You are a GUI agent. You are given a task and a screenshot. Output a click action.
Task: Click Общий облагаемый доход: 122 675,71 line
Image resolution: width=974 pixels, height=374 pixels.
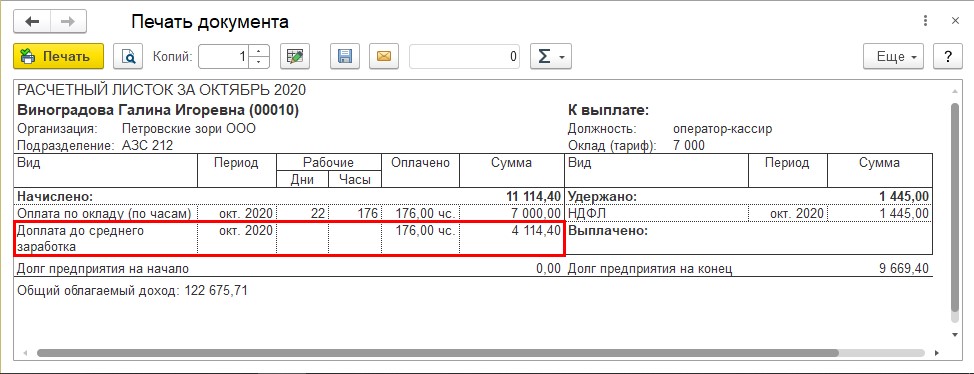click(132, 290)
